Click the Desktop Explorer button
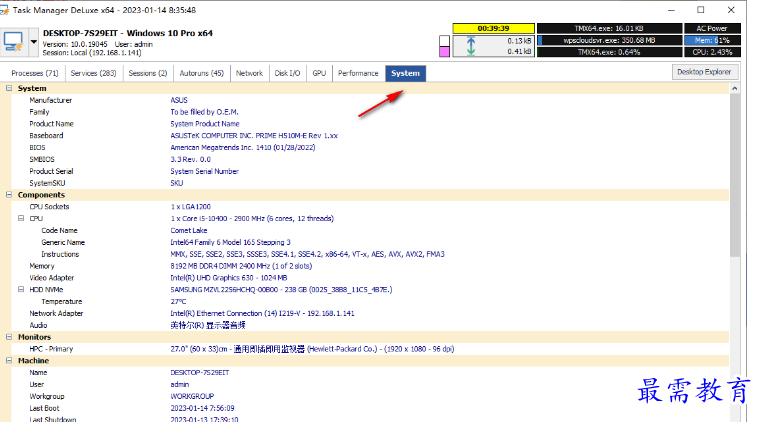 pos(704,72)
